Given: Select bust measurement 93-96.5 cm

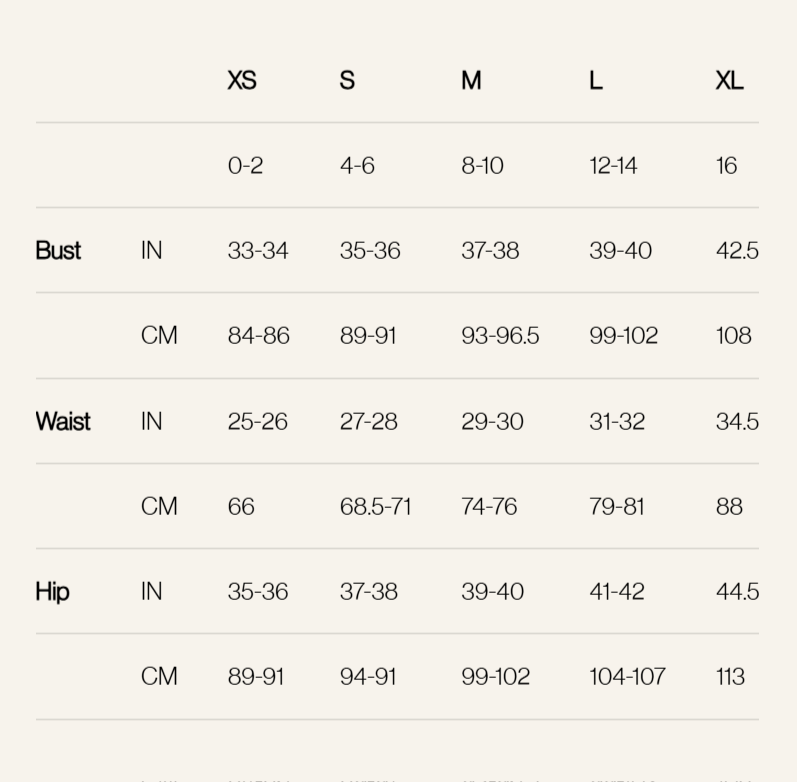Looking at the screenshot, I should click(x=500, y=336).
